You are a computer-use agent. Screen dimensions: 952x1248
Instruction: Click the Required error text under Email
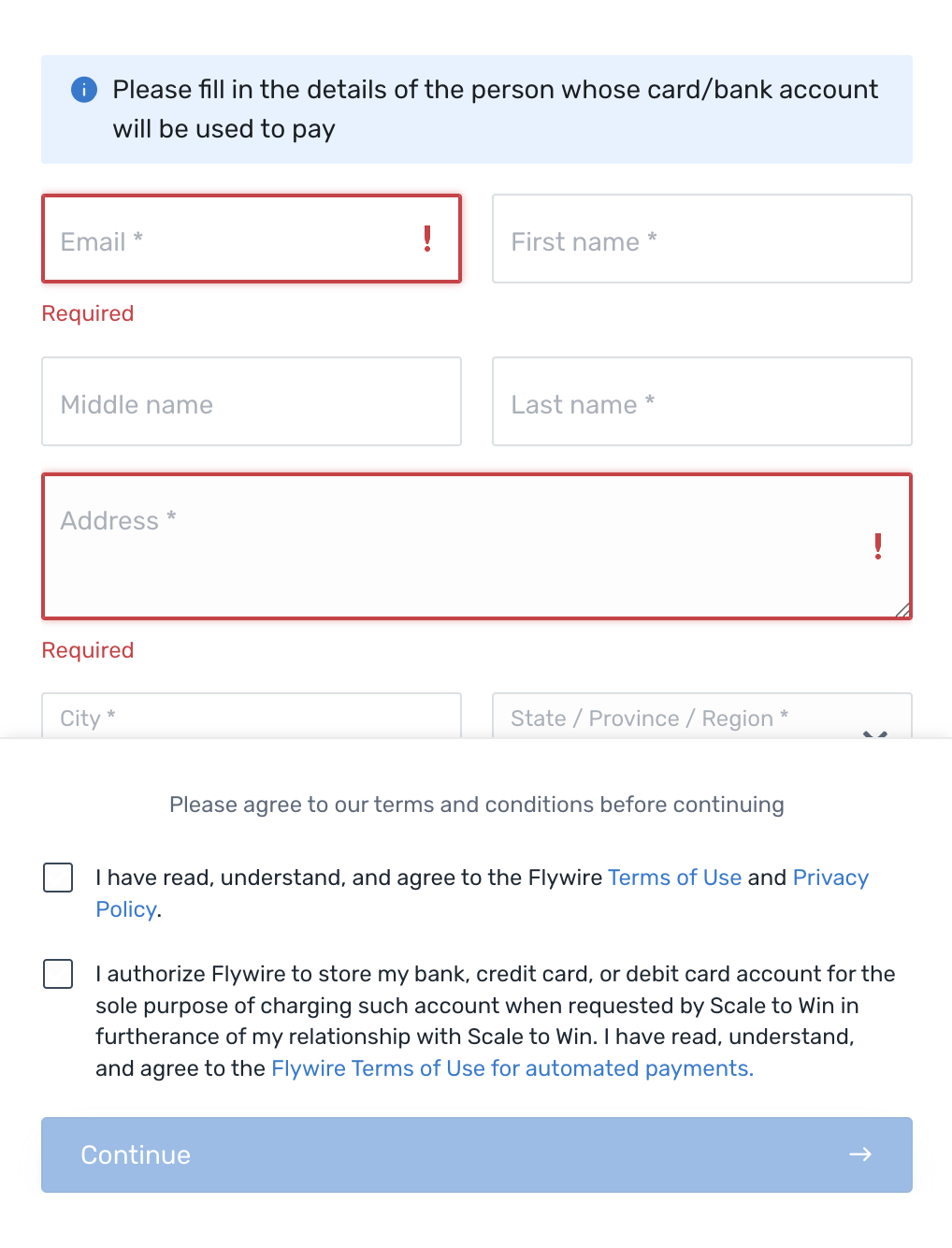[x=88, y=313]
